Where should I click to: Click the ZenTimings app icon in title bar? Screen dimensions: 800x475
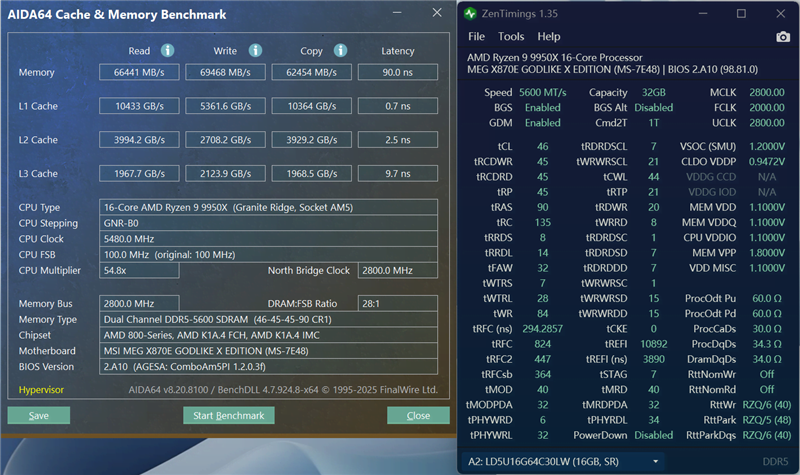point(471,14)
